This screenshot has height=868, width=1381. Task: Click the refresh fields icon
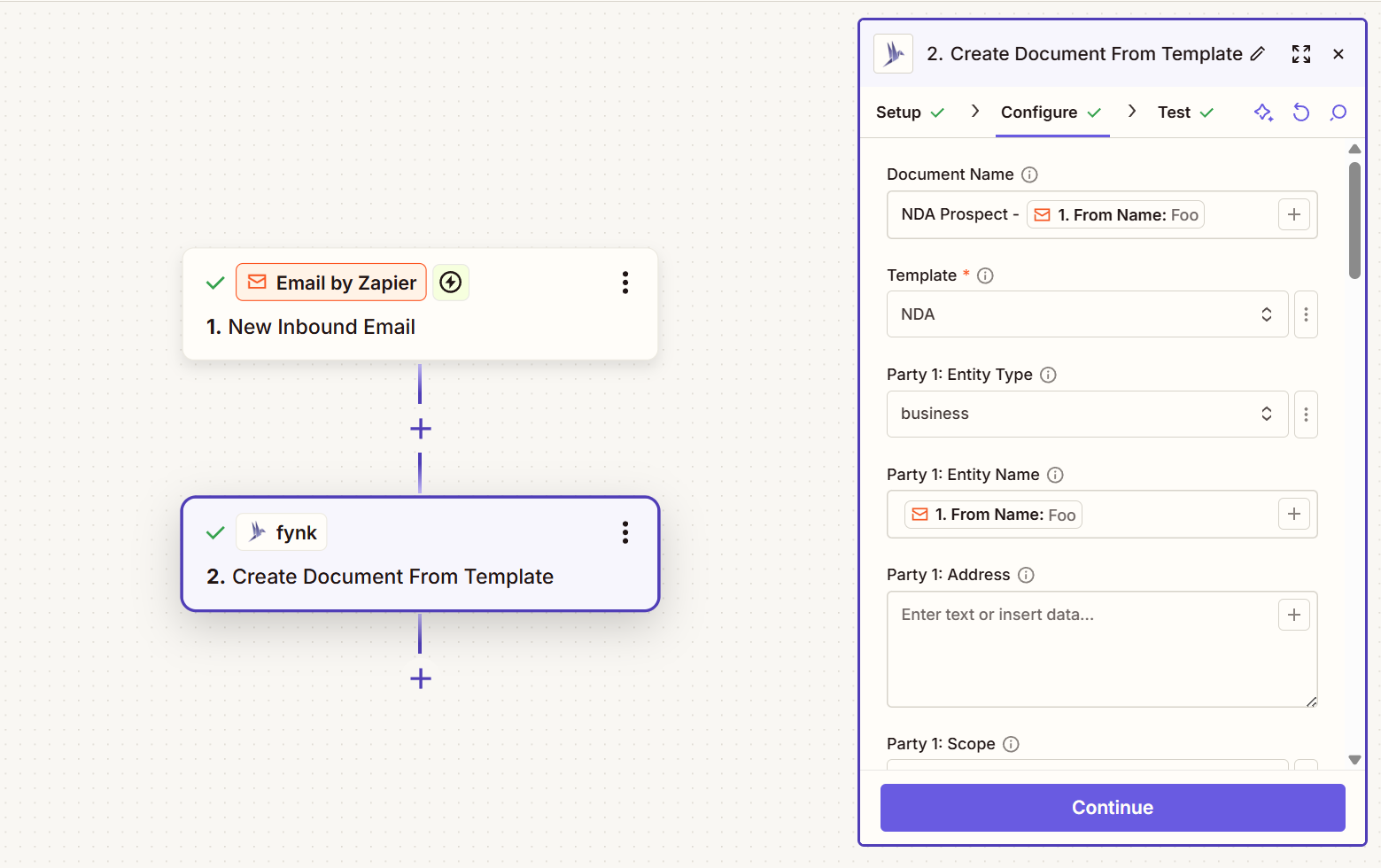[x=1300, y=112]
